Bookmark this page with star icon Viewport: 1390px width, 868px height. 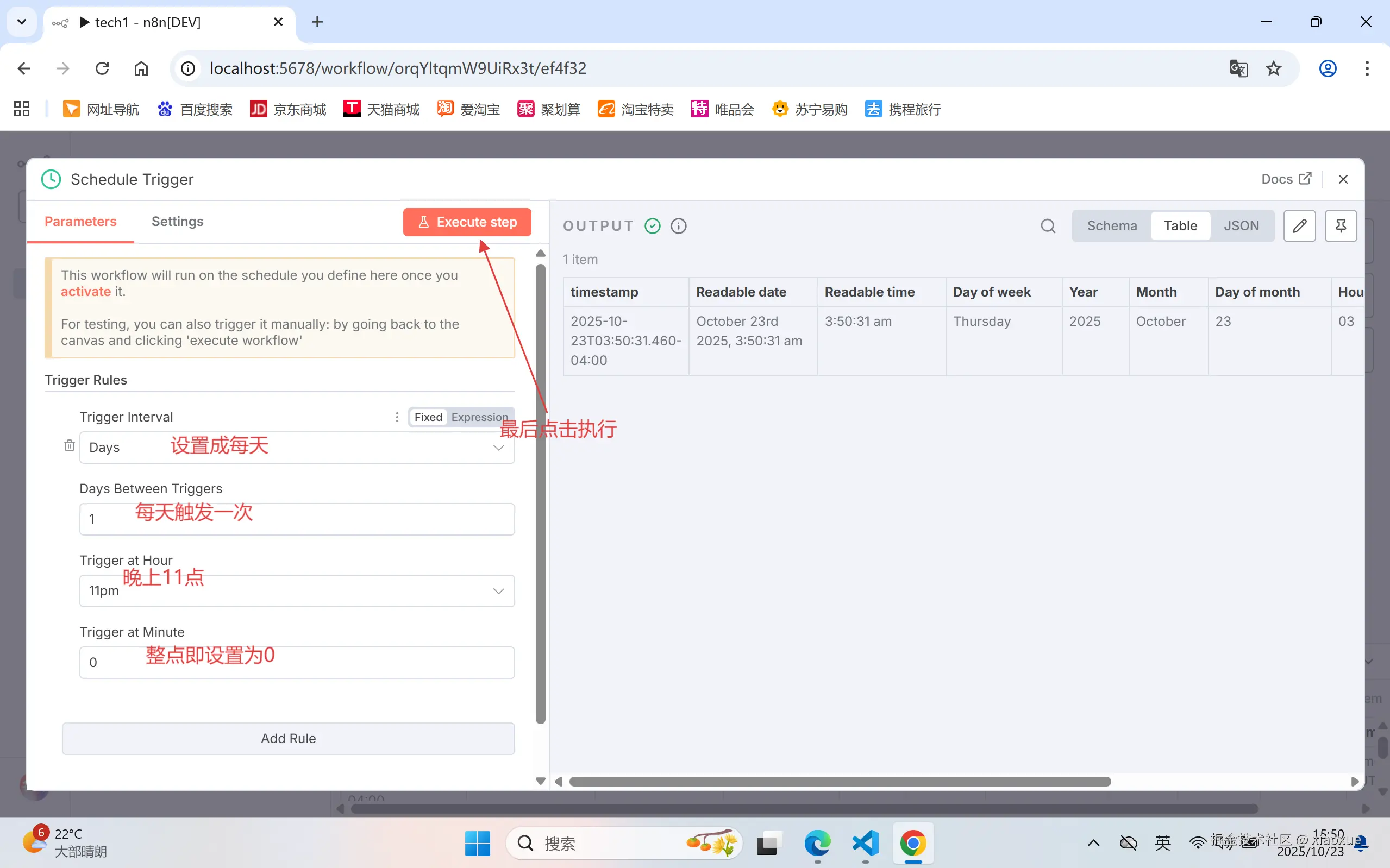(1274, 68)
